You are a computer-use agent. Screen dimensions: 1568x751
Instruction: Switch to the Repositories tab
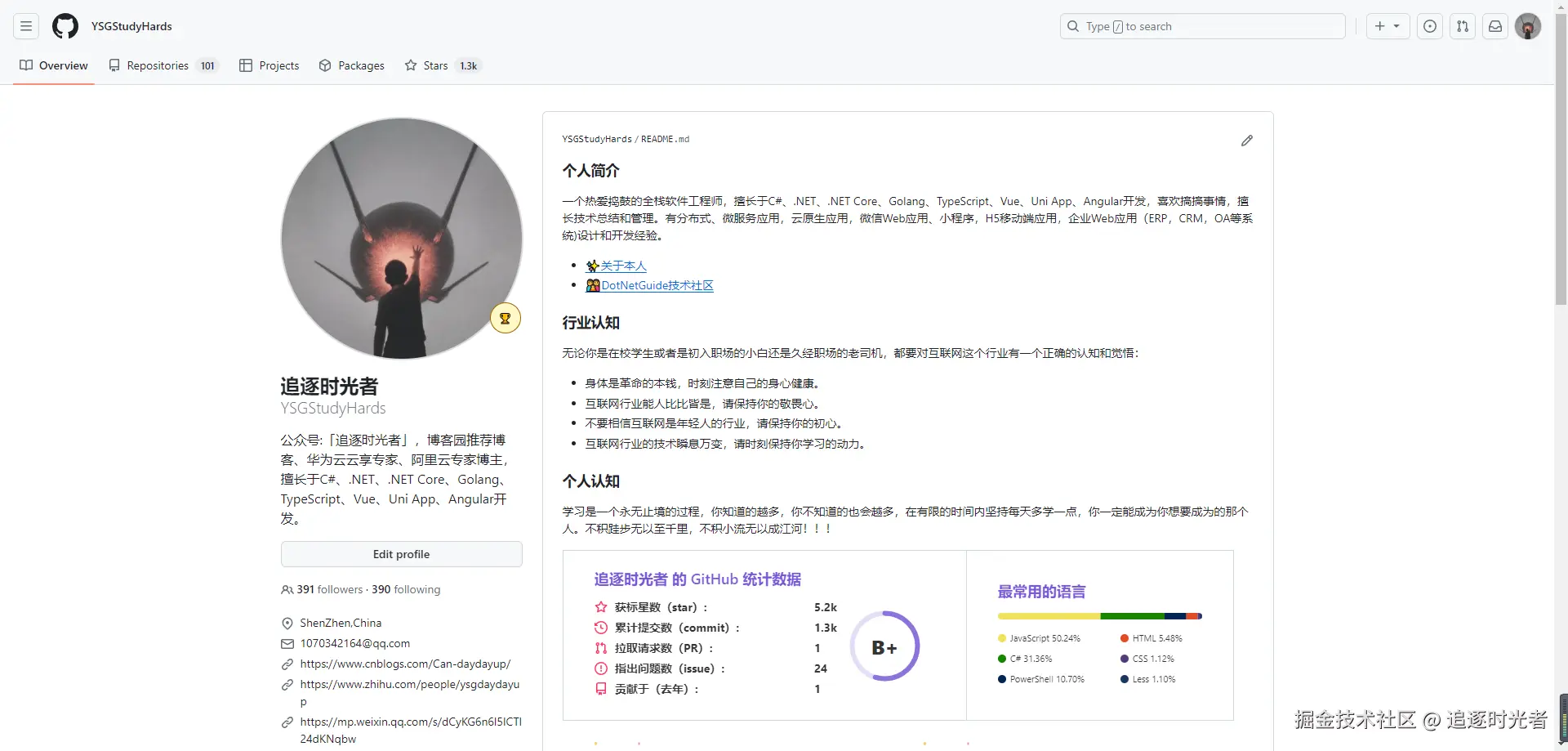click(164, 65)
